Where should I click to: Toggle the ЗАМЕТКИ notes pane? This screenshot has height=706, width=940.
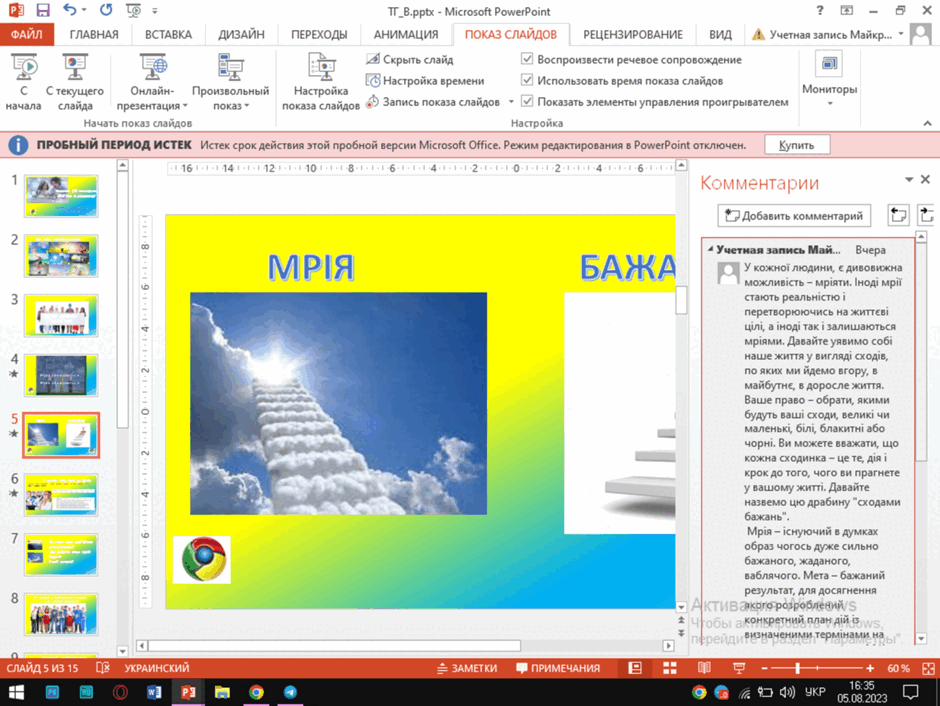467,668
